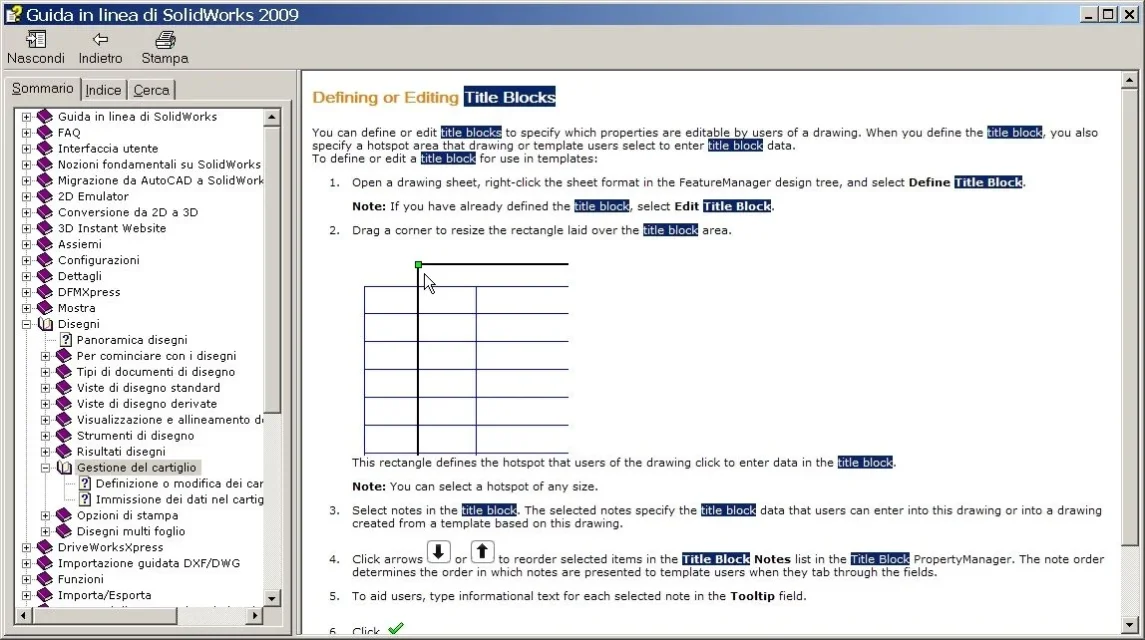1145x640 pixels.
Task: Click 'Edit Title Block' text in the note
Action: pos(722,206)
